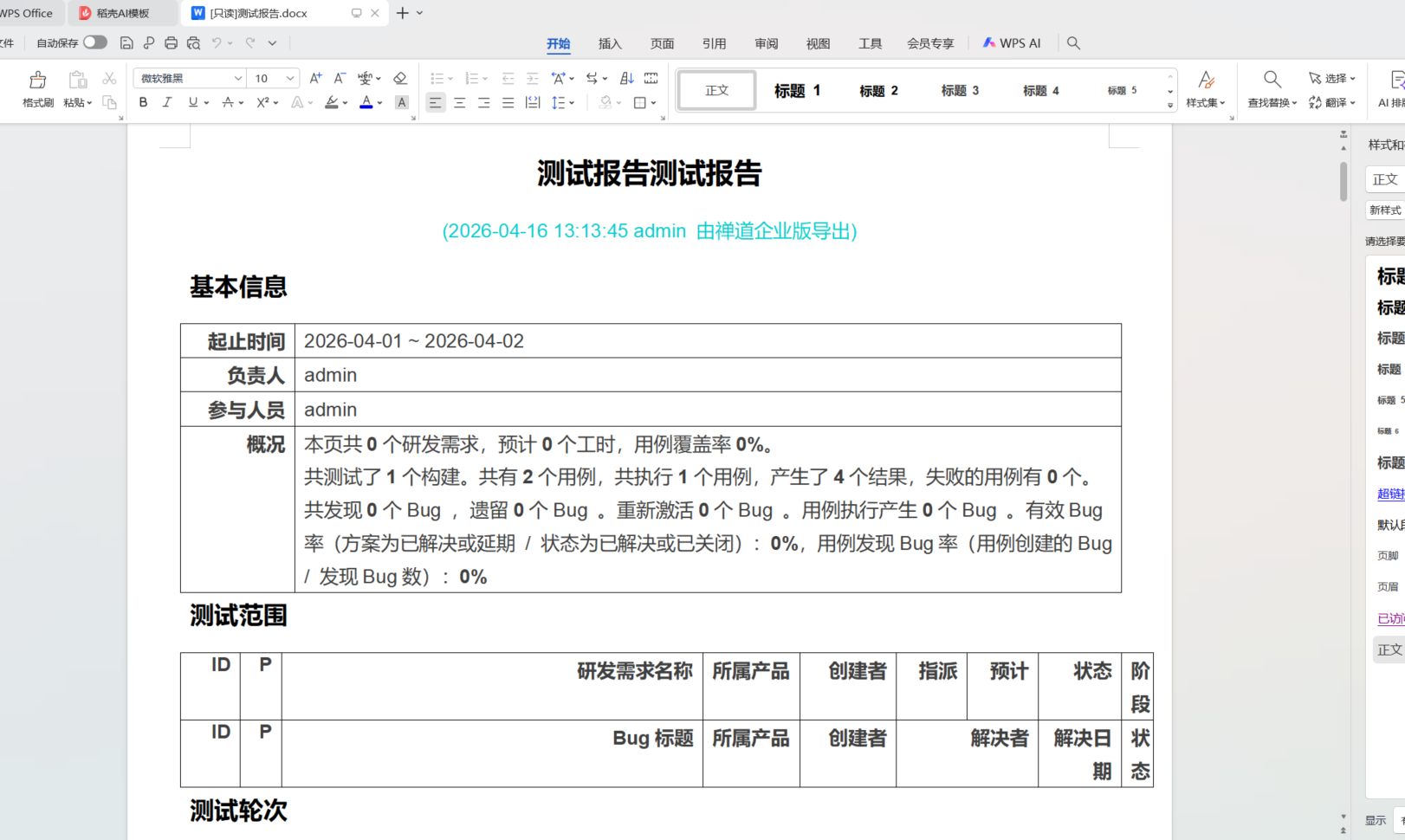Click the sort (A-Z) icon

click(x=626, y=78)
